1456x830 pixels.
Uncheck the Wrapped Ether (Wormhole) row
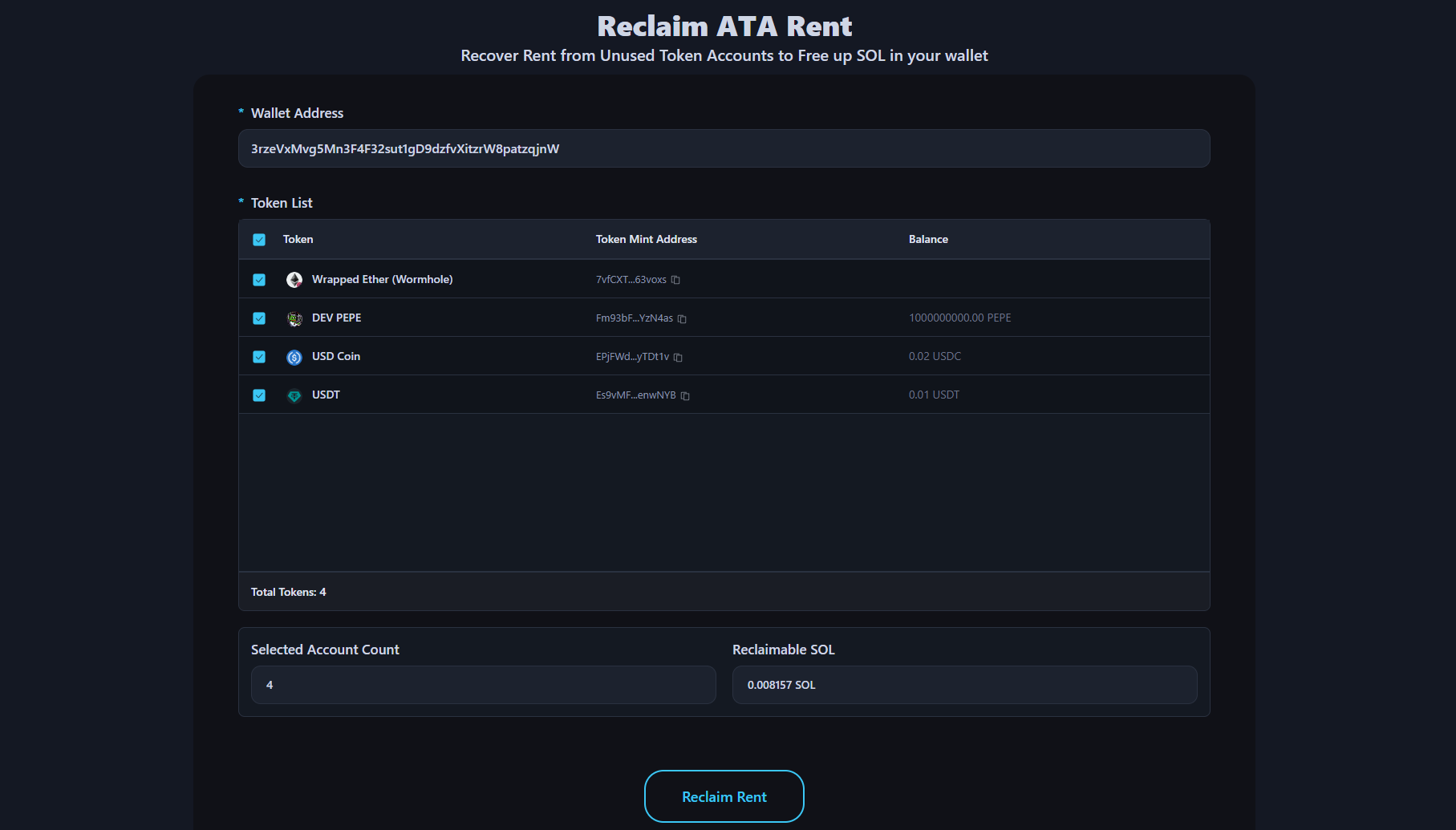(259, 280)
